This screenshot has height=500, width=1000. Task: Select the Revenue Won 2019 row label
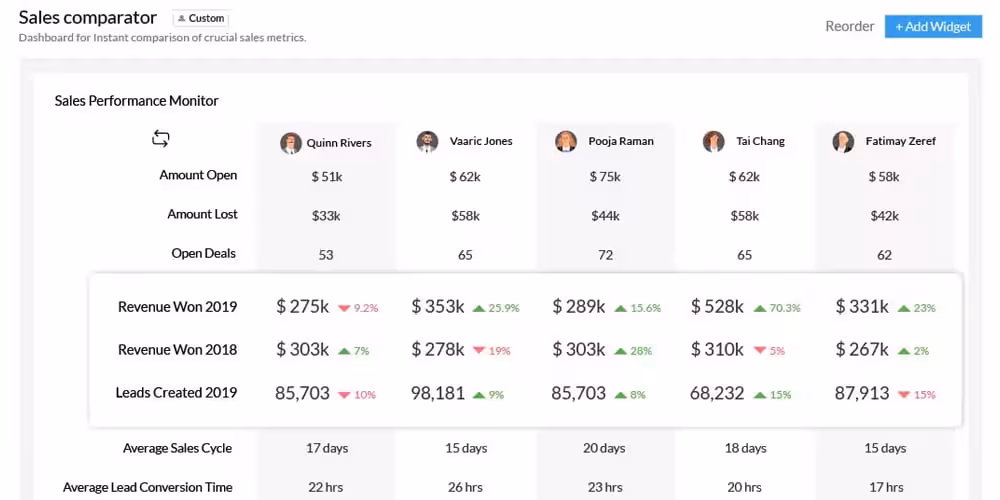177,307
